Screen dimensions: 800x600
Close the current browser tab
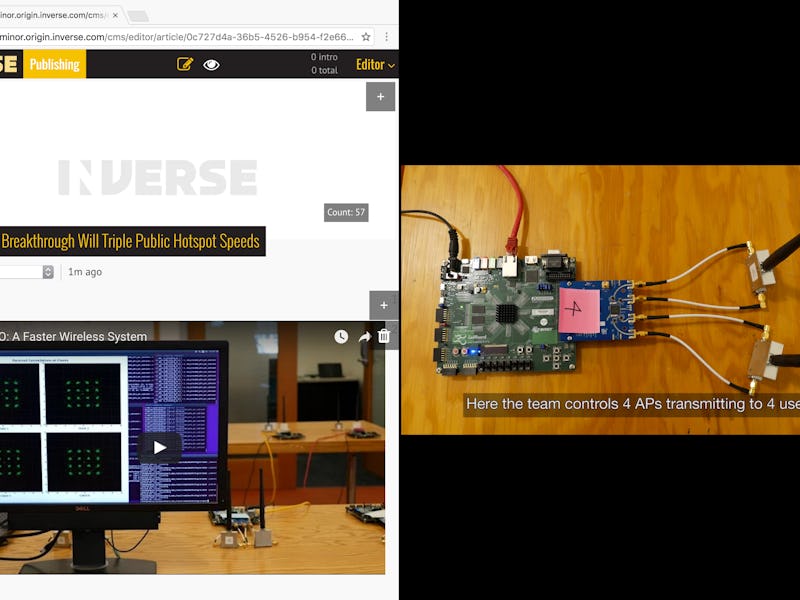click(x=117, y=16)
